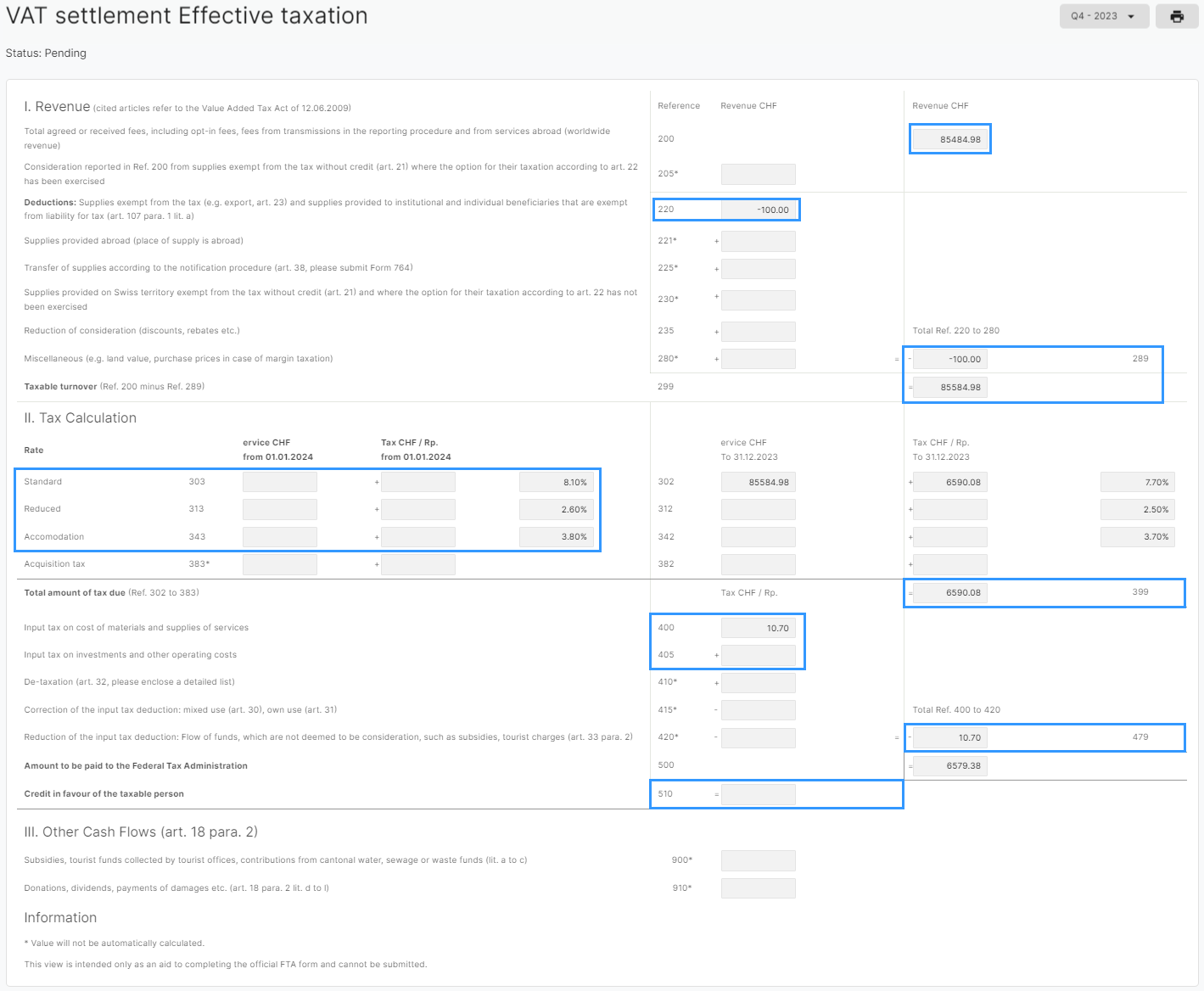Click the Ref. 400 input tax field showing 10.70

758,628
